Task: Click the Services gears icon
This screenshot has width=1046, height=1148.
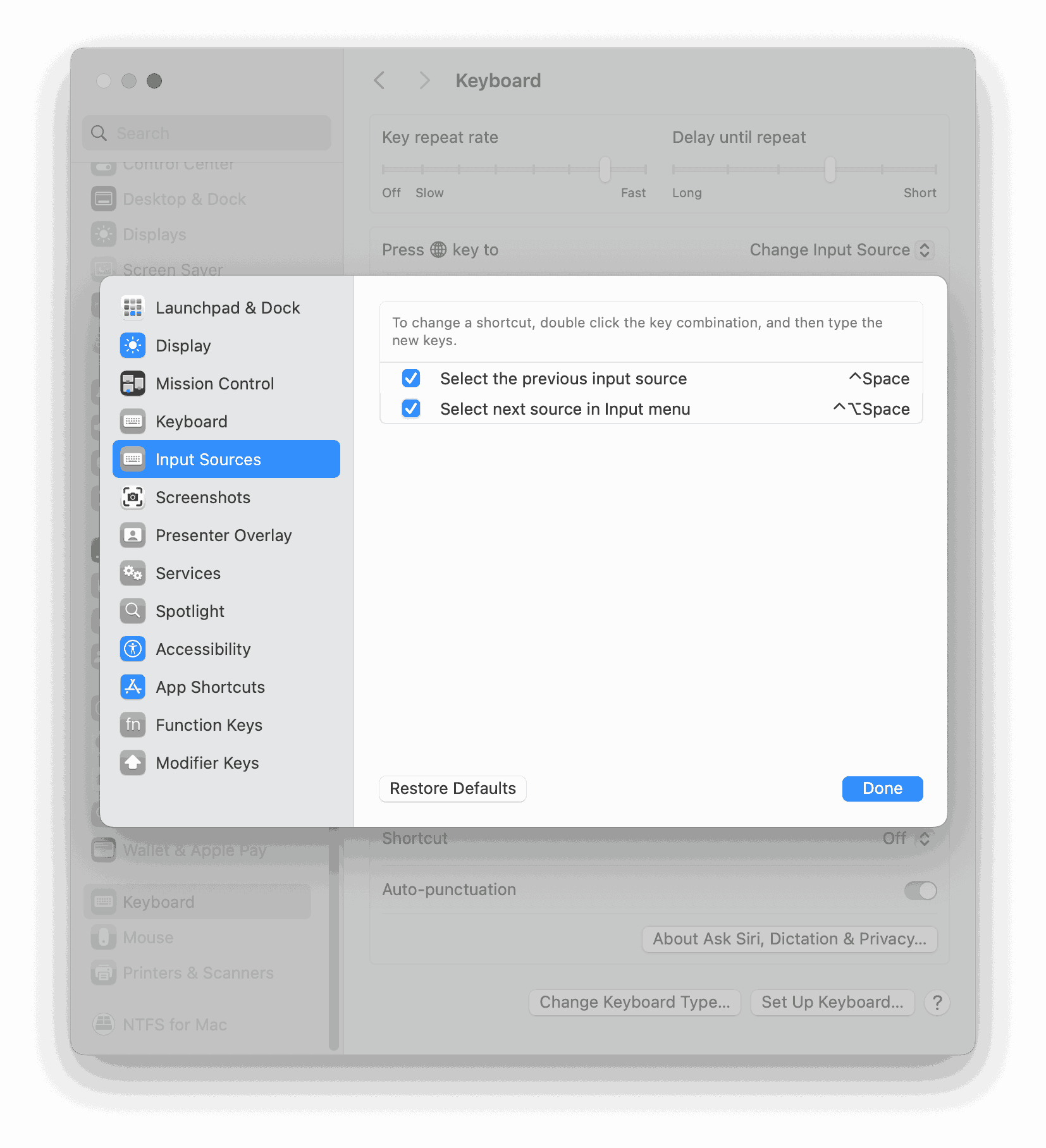Action: [133, 573]
